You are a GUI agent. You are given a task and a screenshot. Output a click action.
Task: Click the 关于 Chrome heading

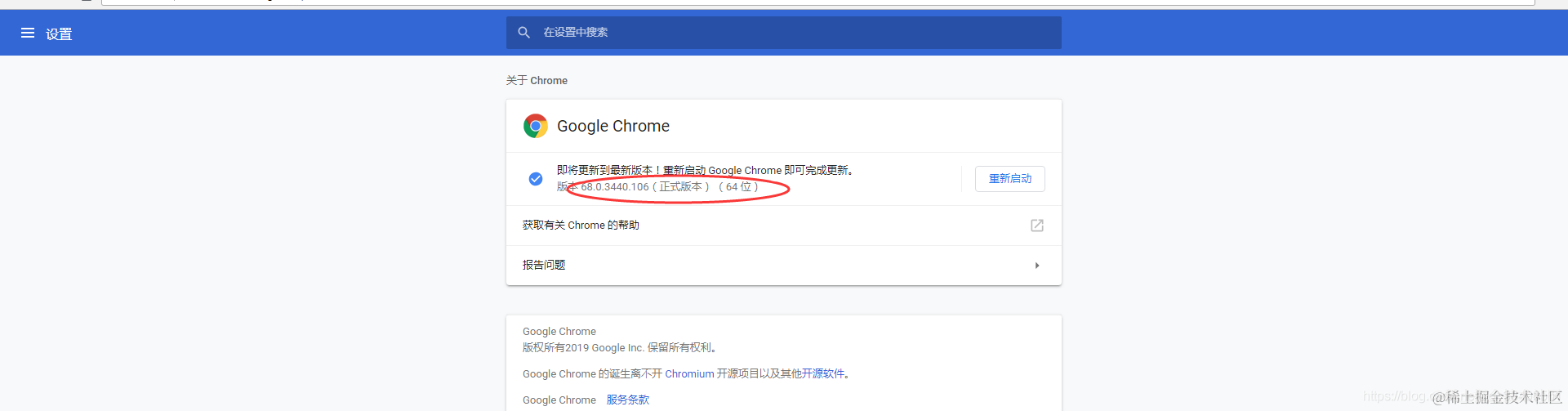point(537,81)
